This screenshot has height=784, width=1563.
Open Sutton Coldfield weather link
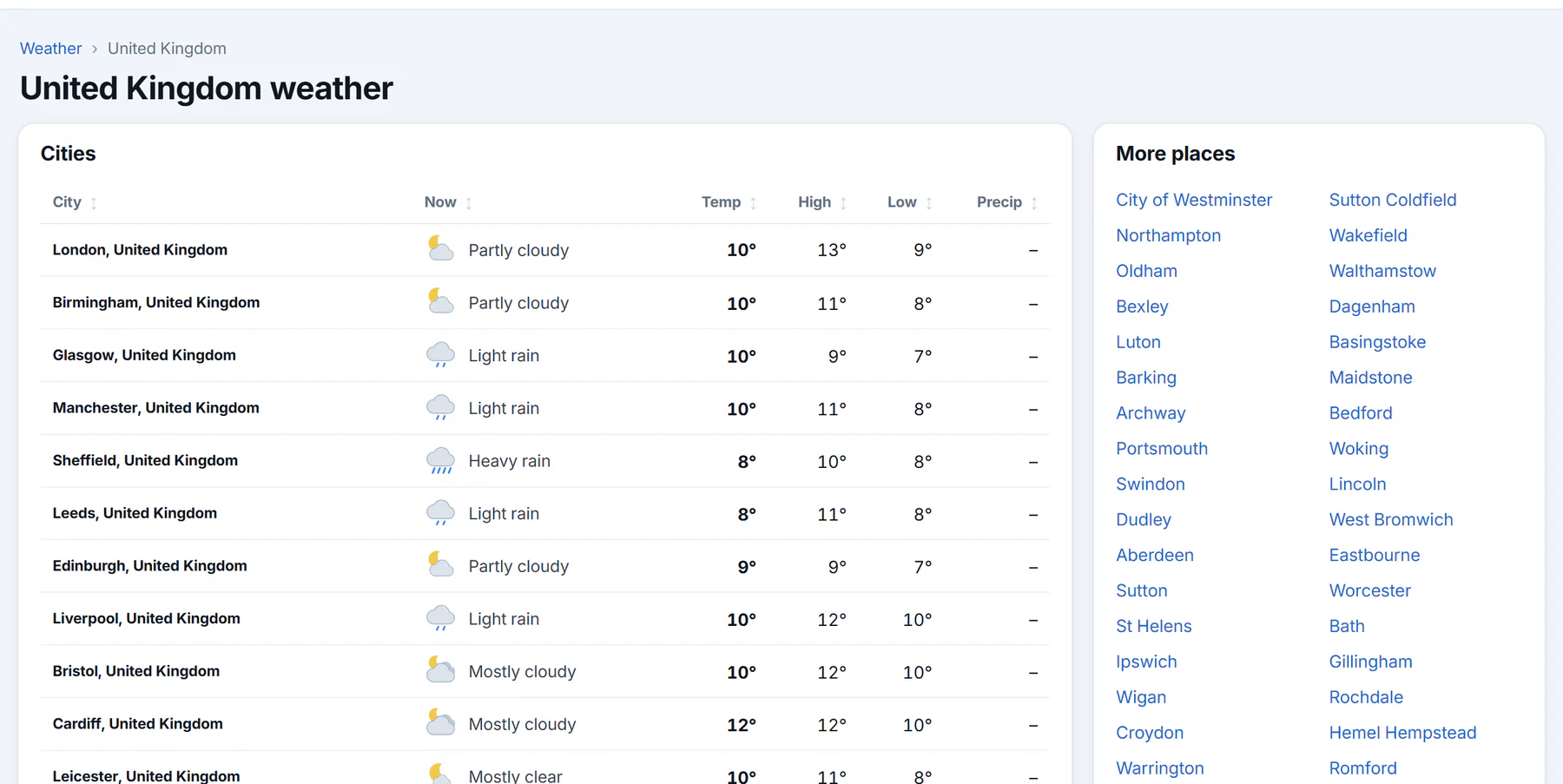(1393, 200)
